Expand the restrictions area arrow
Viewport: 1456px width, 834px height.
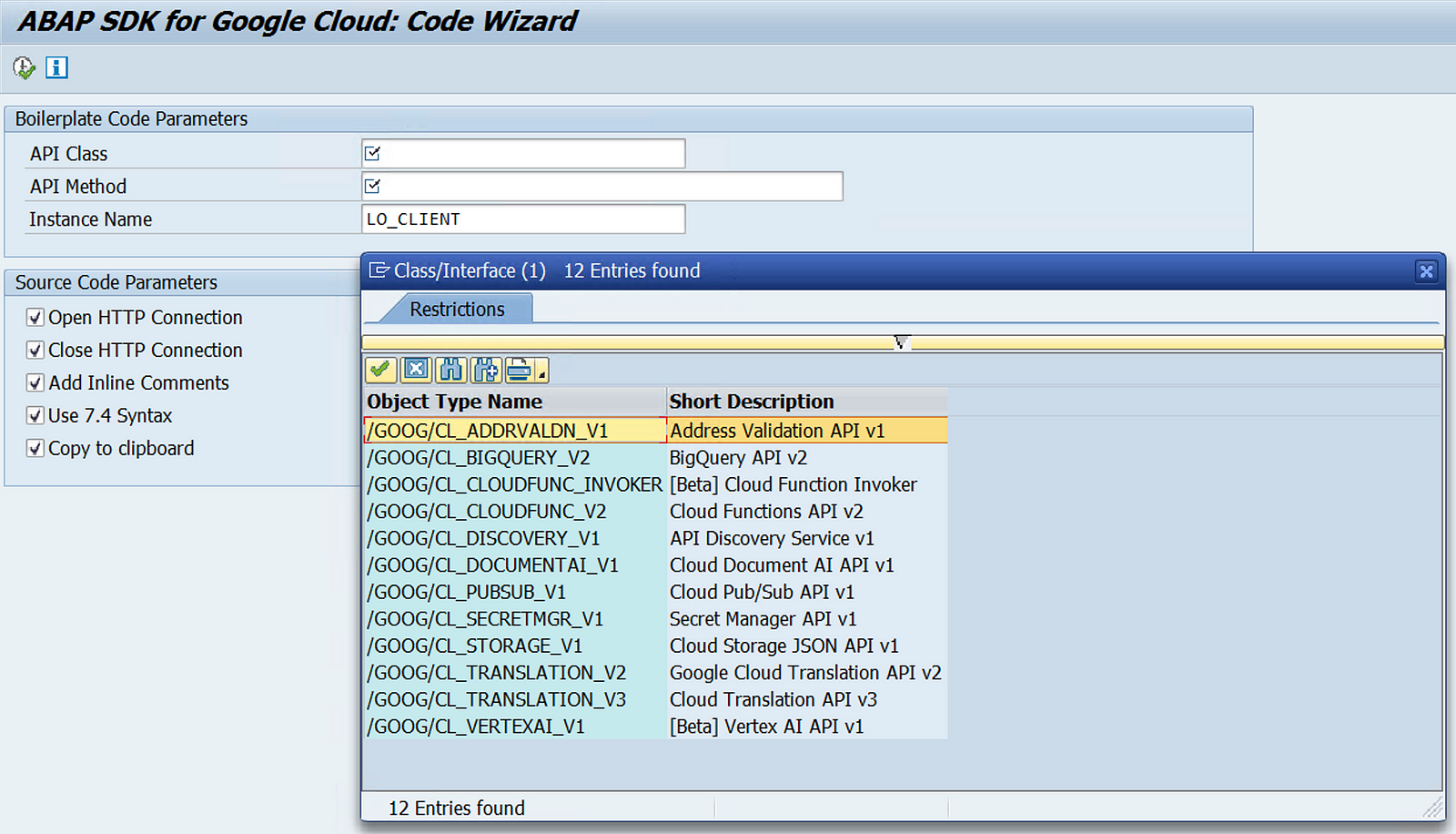pos(901,342)
